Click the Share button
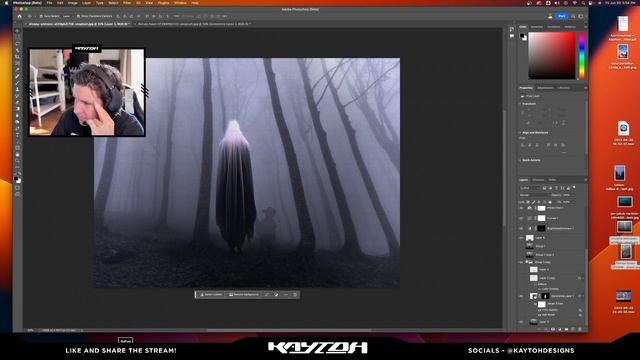 [x=562, y=16]
